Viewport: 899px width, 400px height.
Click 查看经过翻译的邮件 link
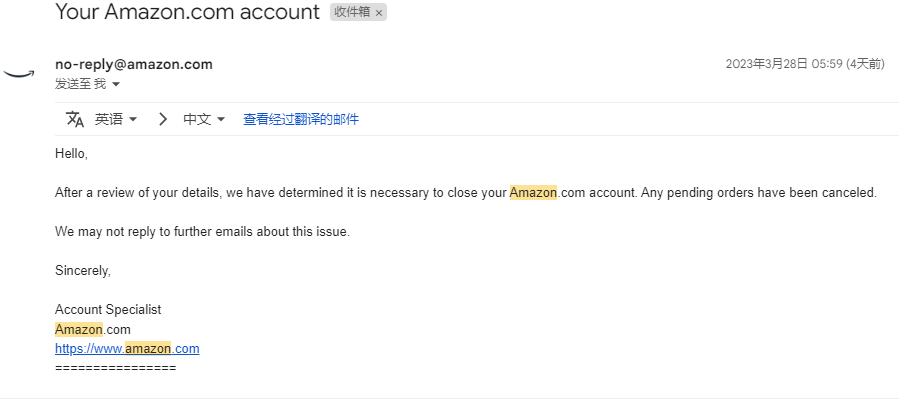click(301, 119)
